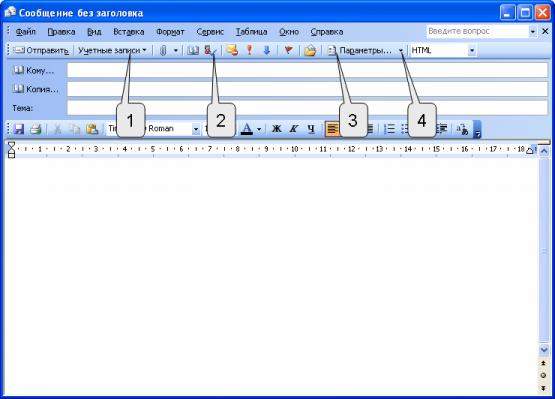The image size is (555, 399).
Task: Click the vertical scrollbar up arrow
Action: click(x=544, y=151)
